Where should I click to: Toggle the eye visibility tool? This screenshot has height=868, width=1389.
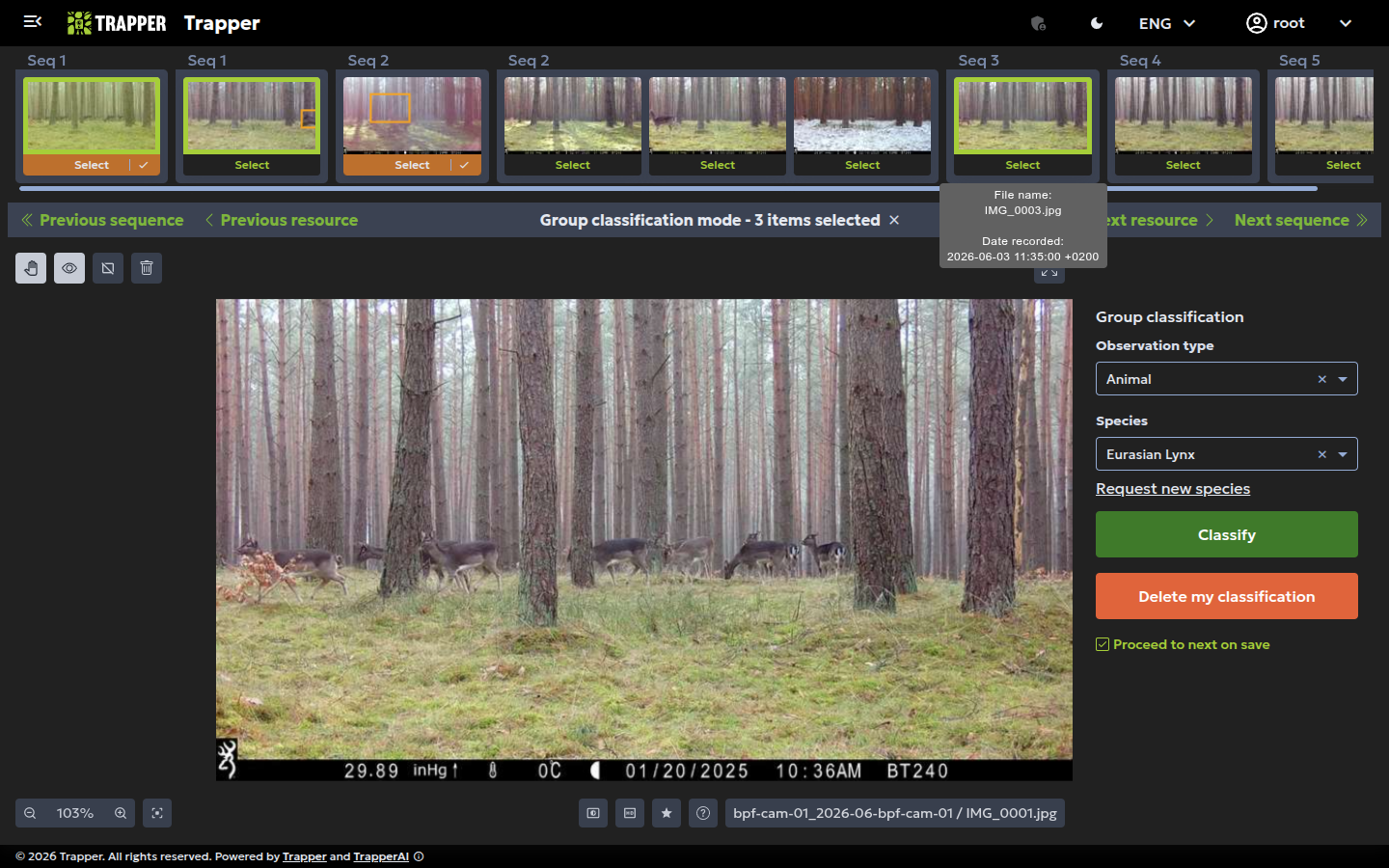69,268
